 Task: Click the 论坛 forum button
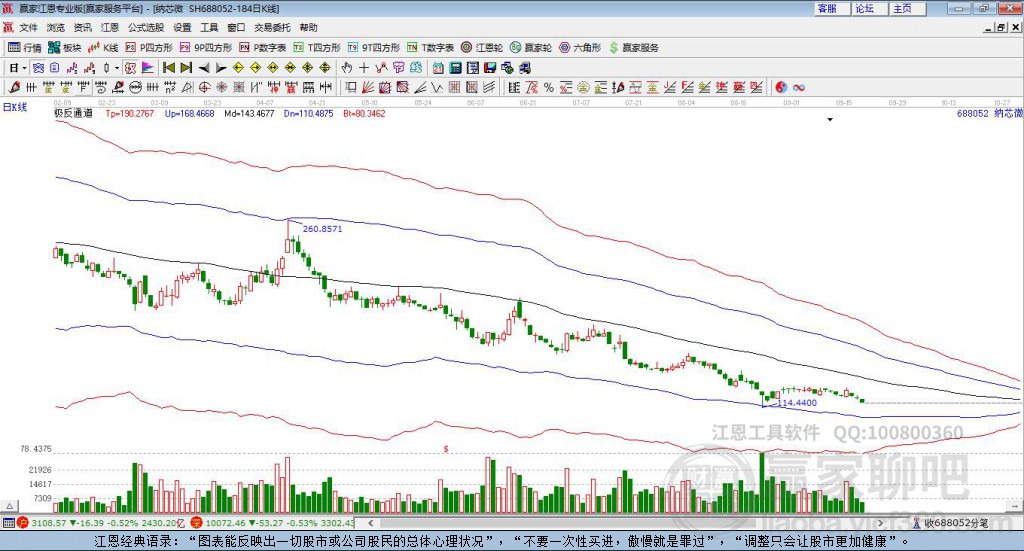[869, 8]
